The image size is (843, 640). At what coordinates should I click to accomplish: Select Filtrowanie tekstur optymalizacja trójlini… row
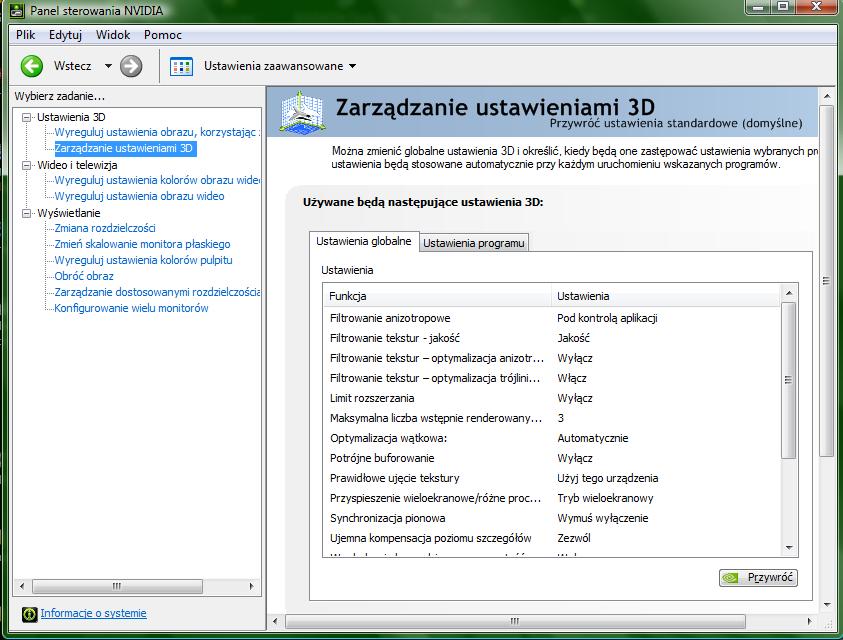tap(552, 378)
